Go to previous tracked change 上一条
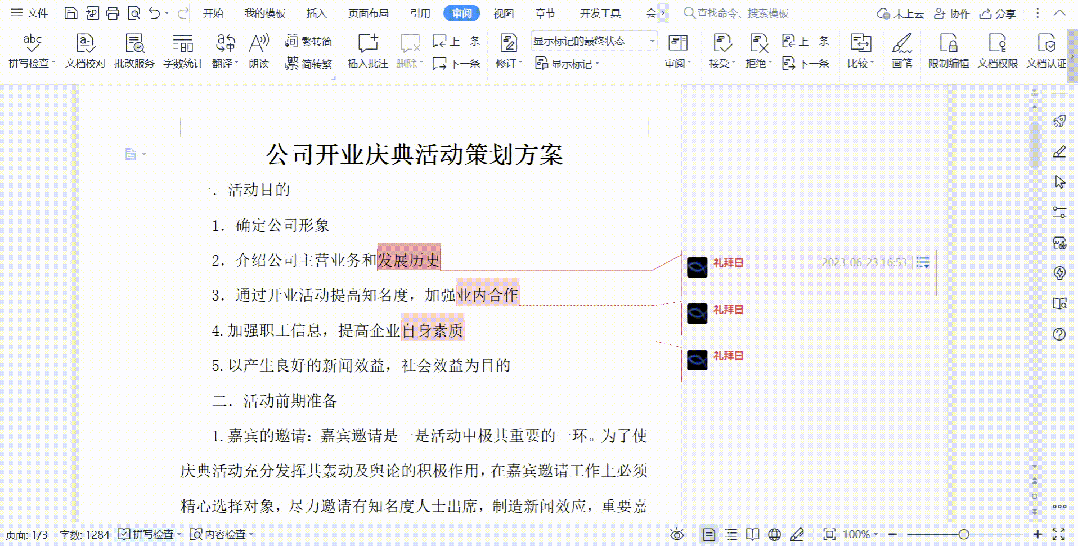The width and height of the screenshot is (1078, 546). click(806, 41)
